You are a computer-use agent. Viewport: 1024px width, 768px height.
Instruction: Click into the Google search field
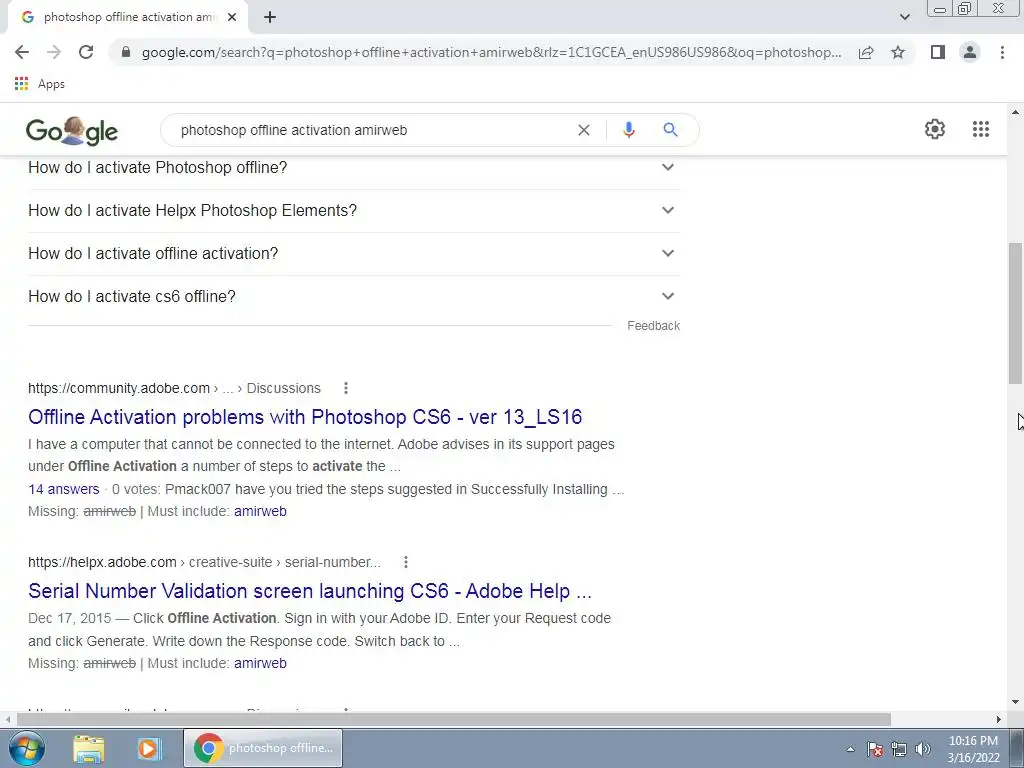point(372,130)
